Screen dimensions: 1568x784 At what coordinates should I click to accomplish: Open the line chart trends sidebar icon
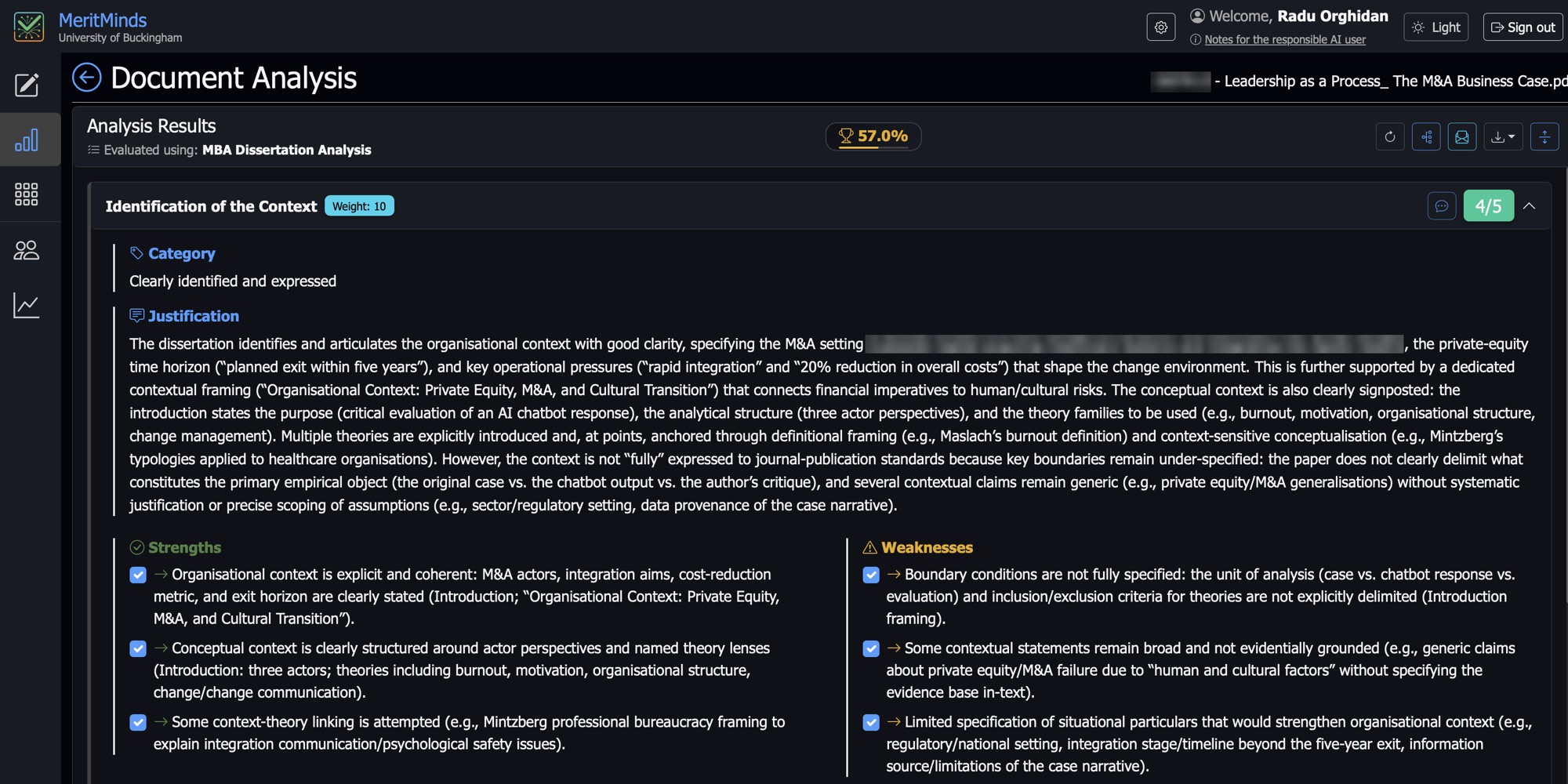[x=27, y=306]
